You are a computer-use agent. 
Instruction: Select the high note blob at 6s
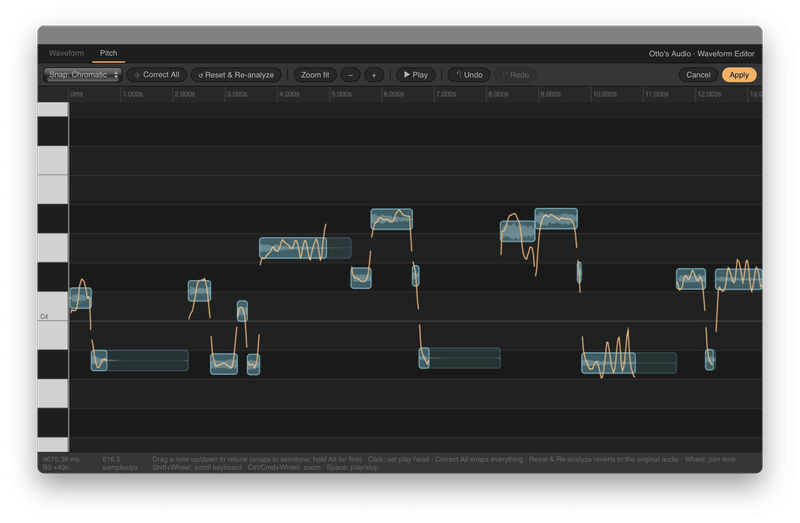(392, 219)
